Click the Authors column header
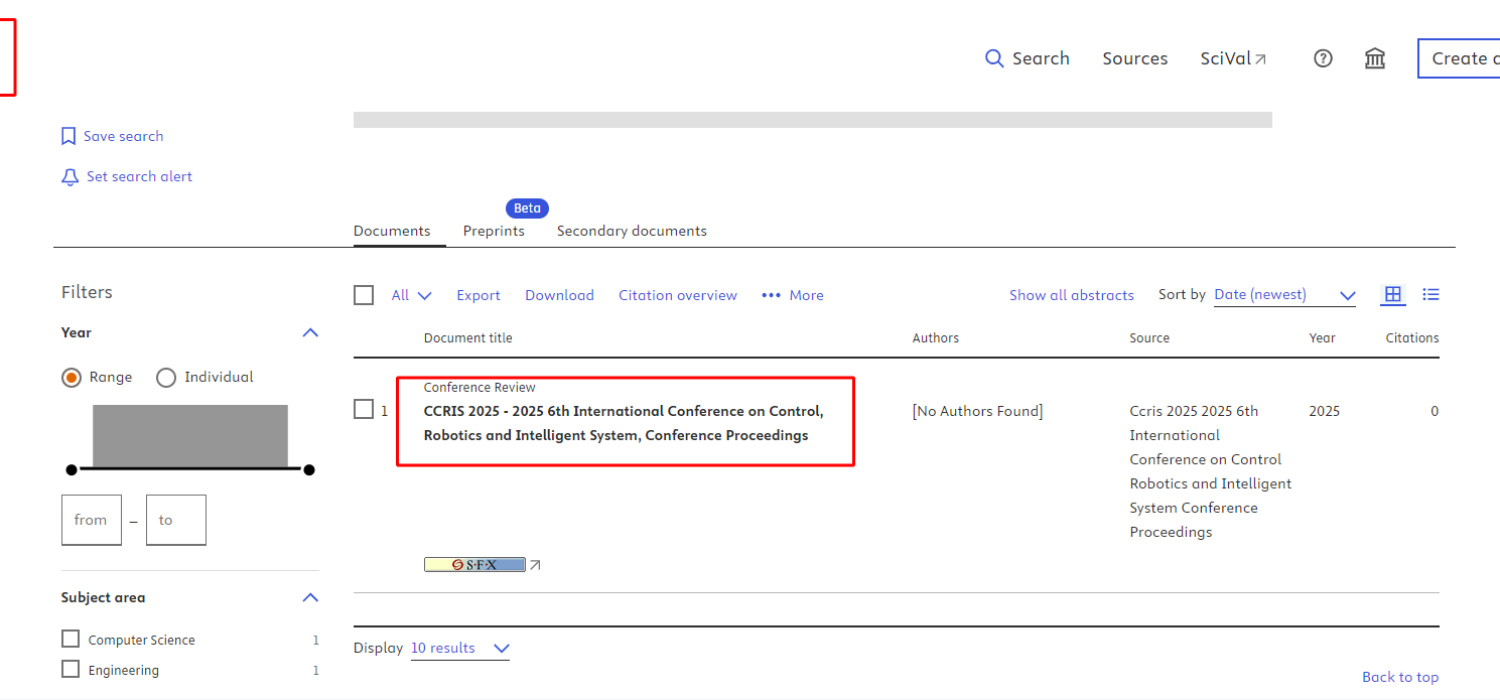This screenshot has width=1500, height=700. click(x=935, y=338)
